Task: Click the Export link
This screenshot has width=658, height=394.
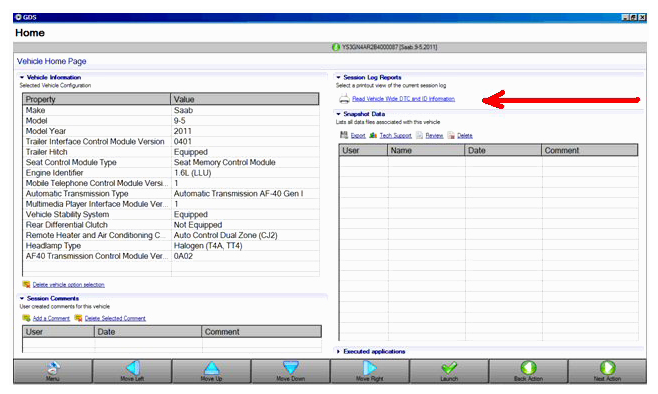Action: [358, 136]
